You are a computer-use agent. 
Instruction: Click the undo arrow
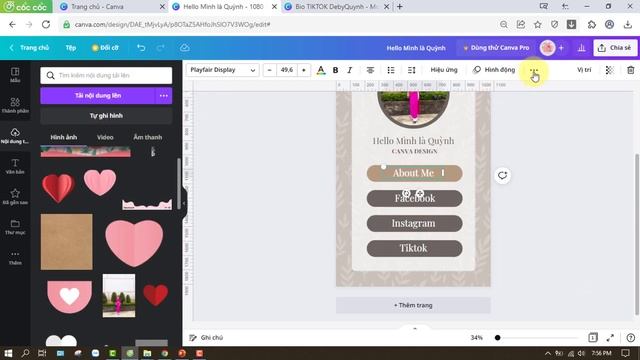point(141,48)
